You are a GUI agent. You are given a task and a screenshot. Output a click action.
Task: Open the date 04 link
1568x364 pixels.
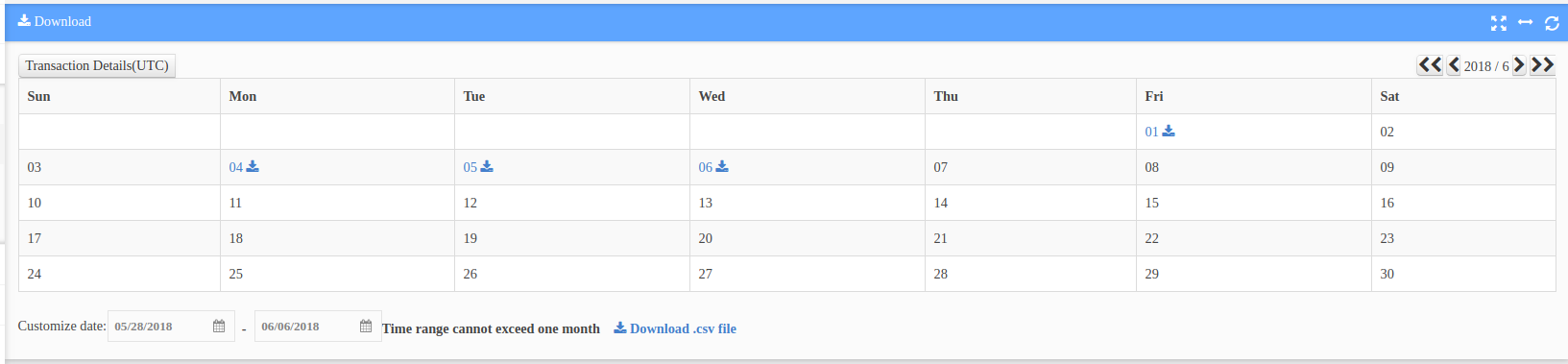point(236,167)
